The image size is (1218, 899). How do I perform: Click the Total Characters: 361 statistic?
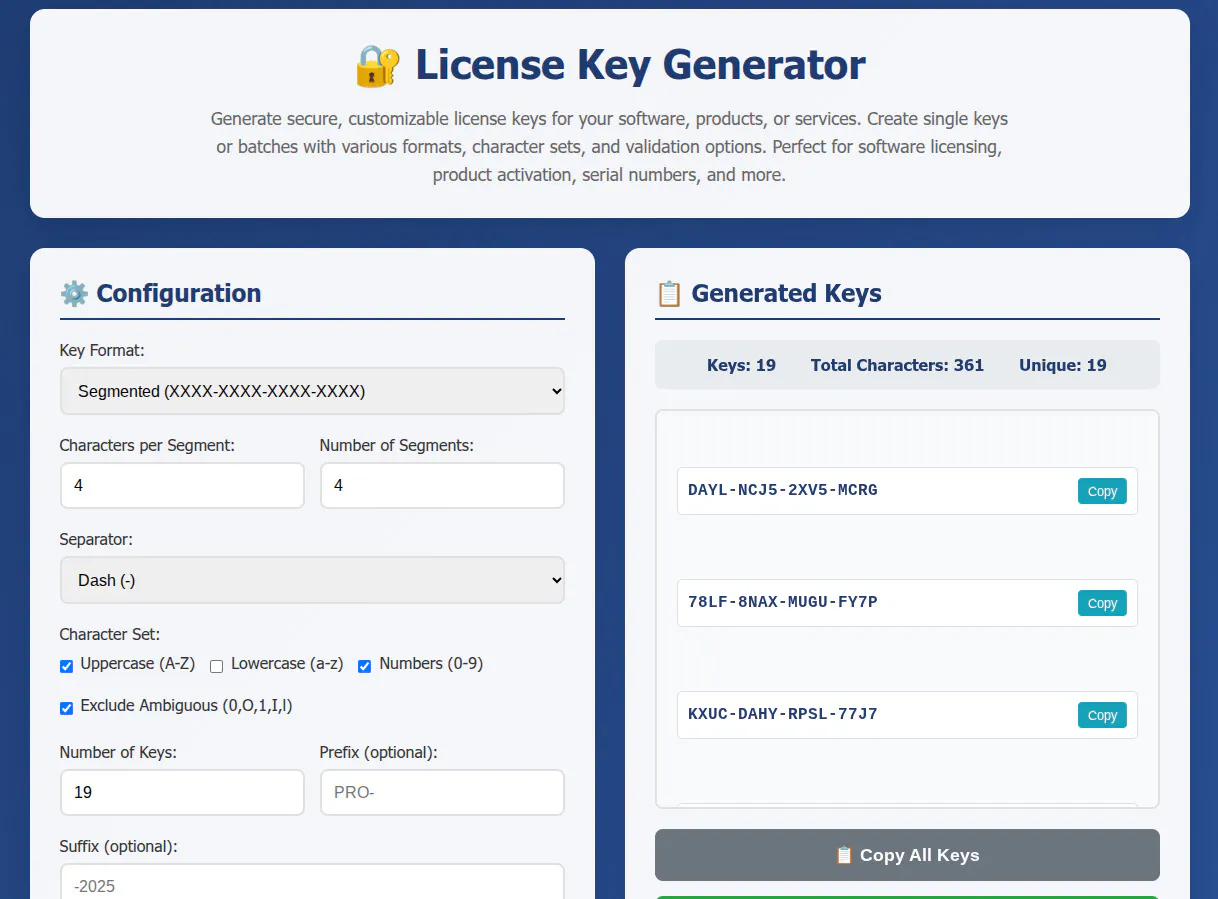click(897, 365)
